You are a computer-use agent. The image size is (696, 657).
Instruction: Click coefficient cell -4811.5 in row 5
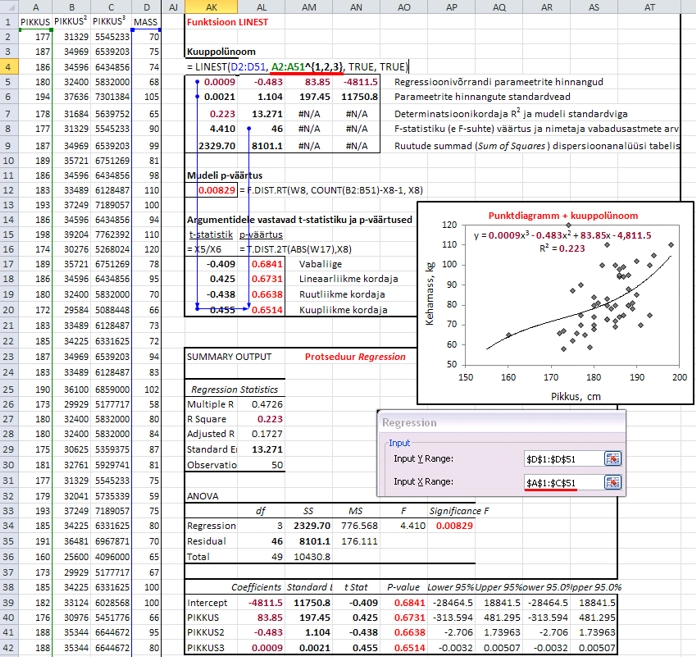[356, 82]
